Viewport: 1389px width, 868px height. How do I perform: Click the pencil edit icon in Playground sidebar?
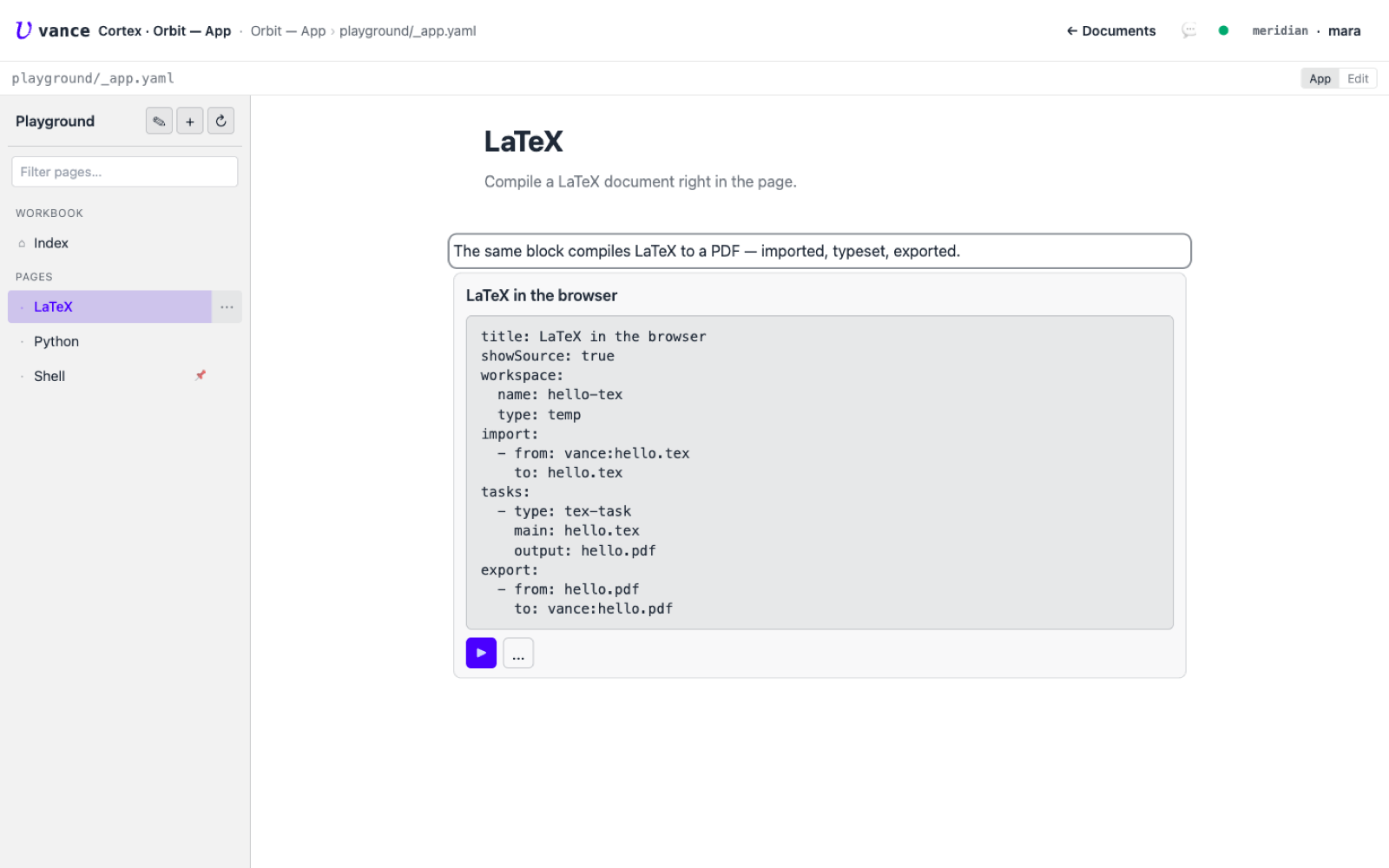tap(159, 121)
